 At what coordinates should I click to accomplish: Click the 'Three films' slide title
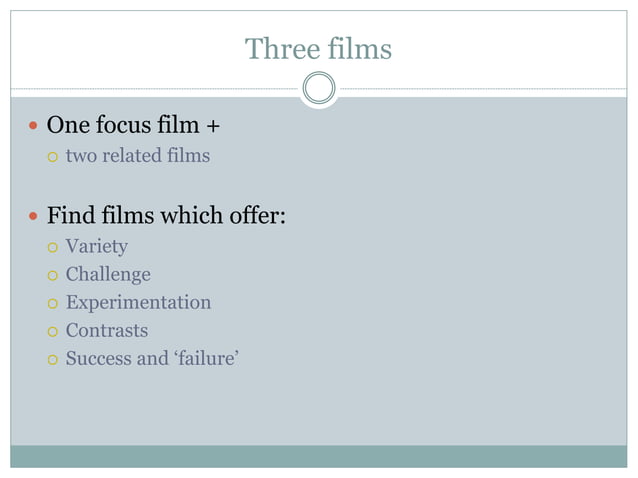(x=318, y=48)
